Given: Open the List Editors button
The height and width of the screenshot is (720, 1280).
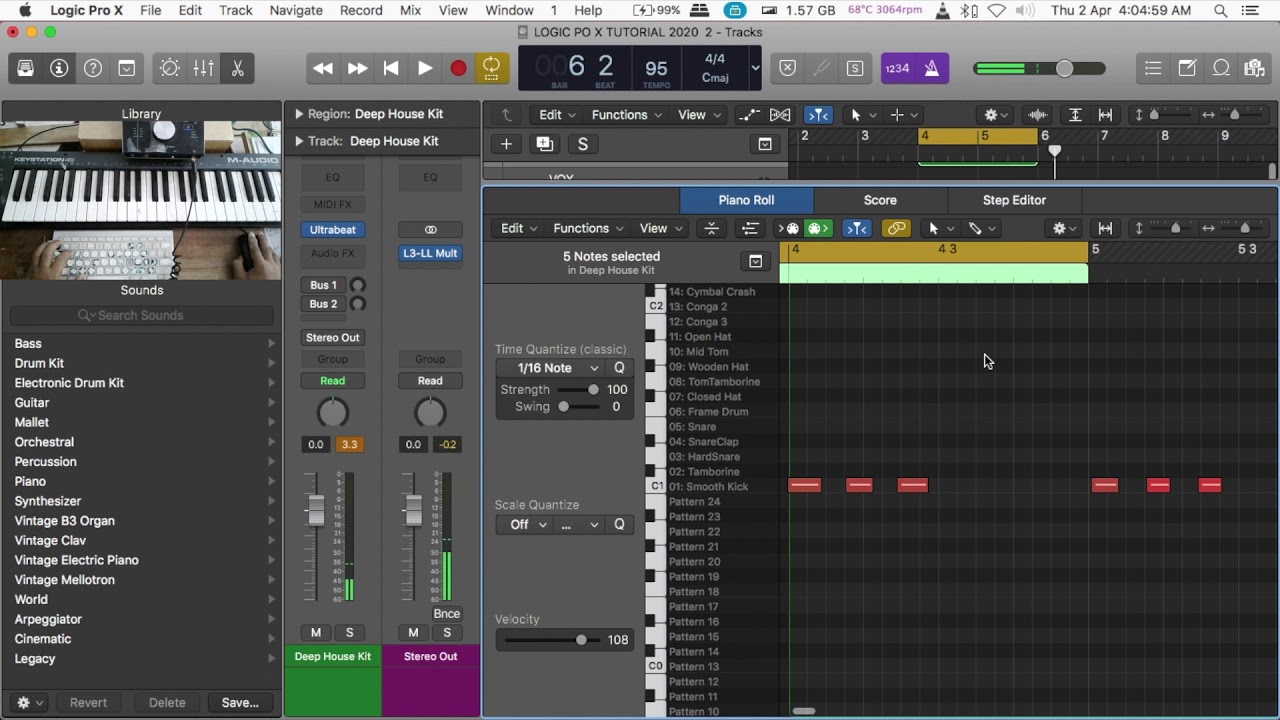Looking at the screenshot, I should coord(1153,68).
